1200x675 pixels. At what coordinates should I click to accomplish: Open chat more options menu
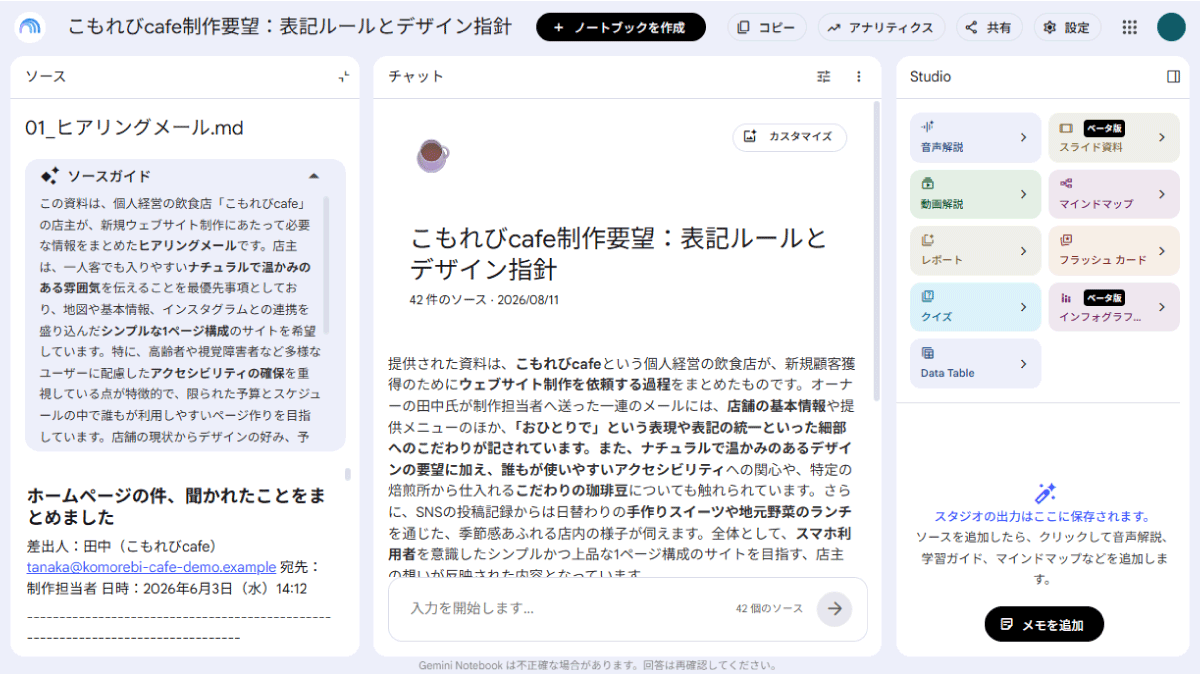tap(858, 76)
